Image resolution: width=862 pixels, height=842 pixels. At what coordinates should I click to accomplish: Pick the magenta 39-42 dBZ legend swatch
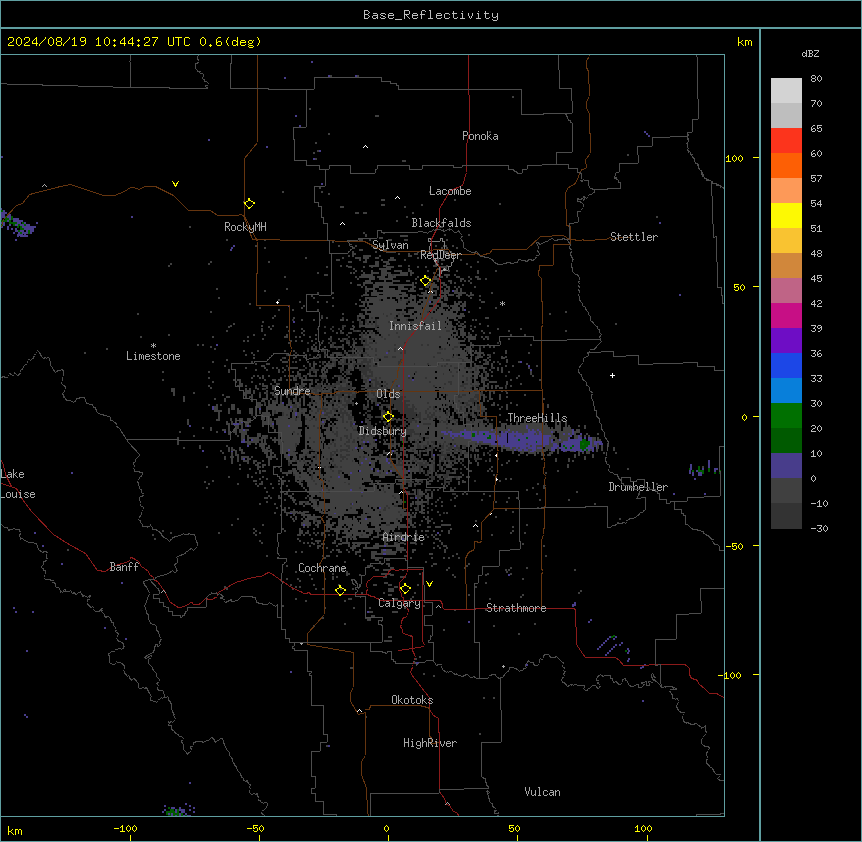coord(786,315)
